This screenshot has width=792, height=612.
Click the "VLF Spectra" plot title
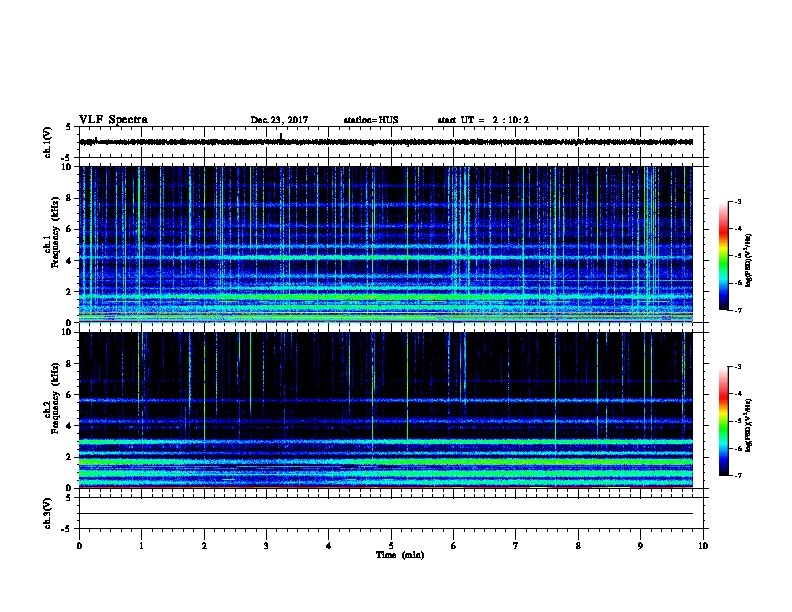coord(113,120)
